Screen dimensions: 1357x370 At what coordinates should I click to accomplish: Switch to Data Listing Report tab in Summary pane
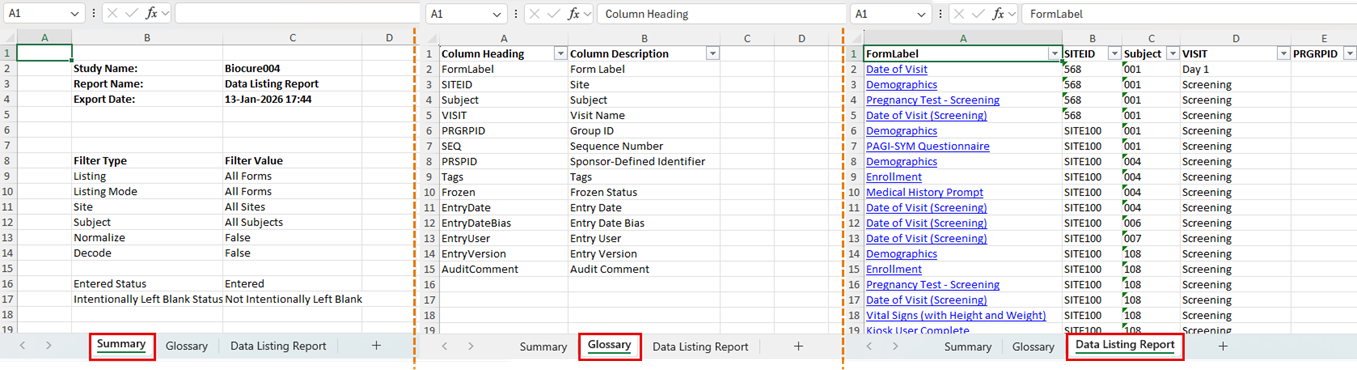[278, 346]
